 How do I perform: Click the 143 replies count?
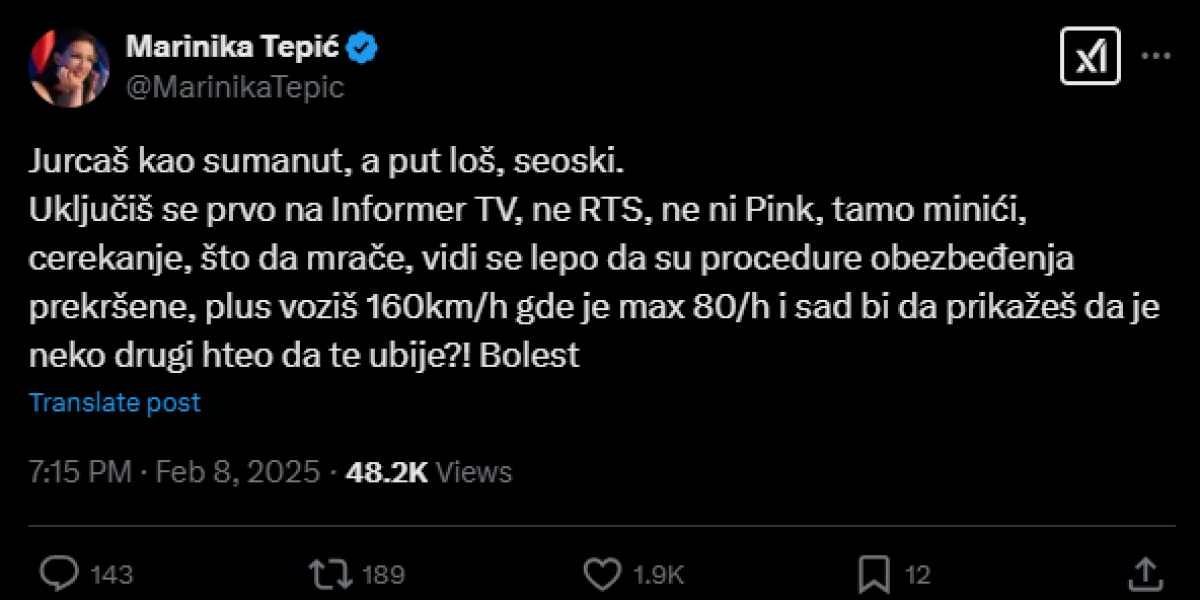click(112, 575)
